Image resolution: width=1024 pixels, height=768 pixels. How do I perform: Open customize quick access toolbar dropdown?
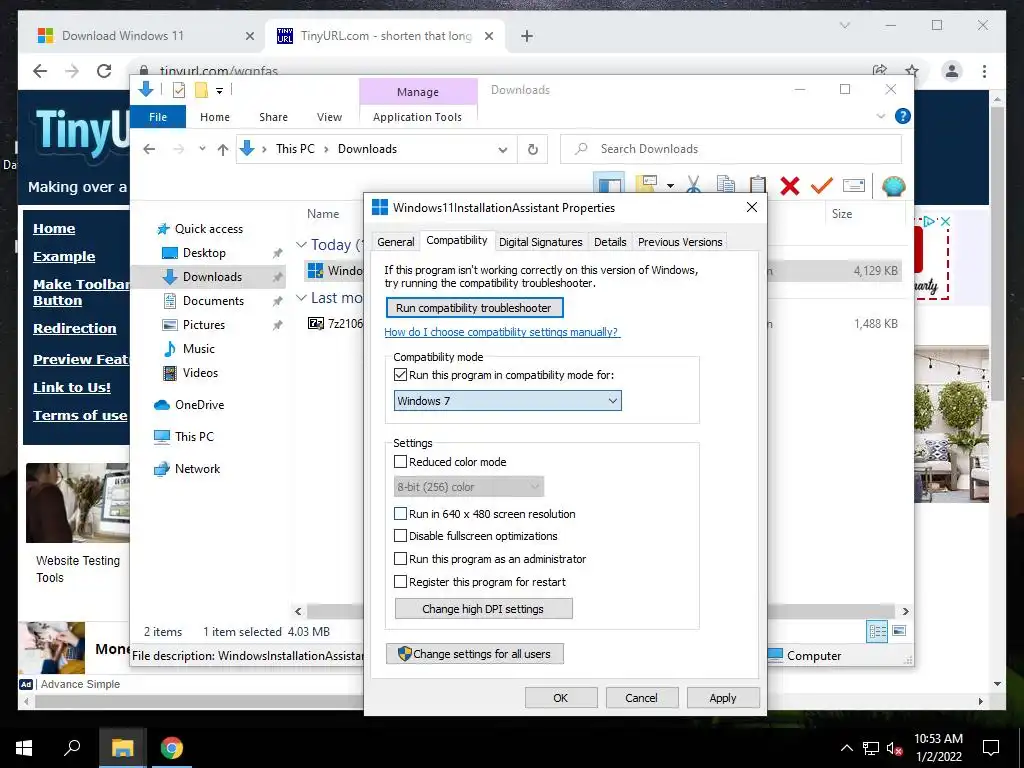tap(219, 91)
